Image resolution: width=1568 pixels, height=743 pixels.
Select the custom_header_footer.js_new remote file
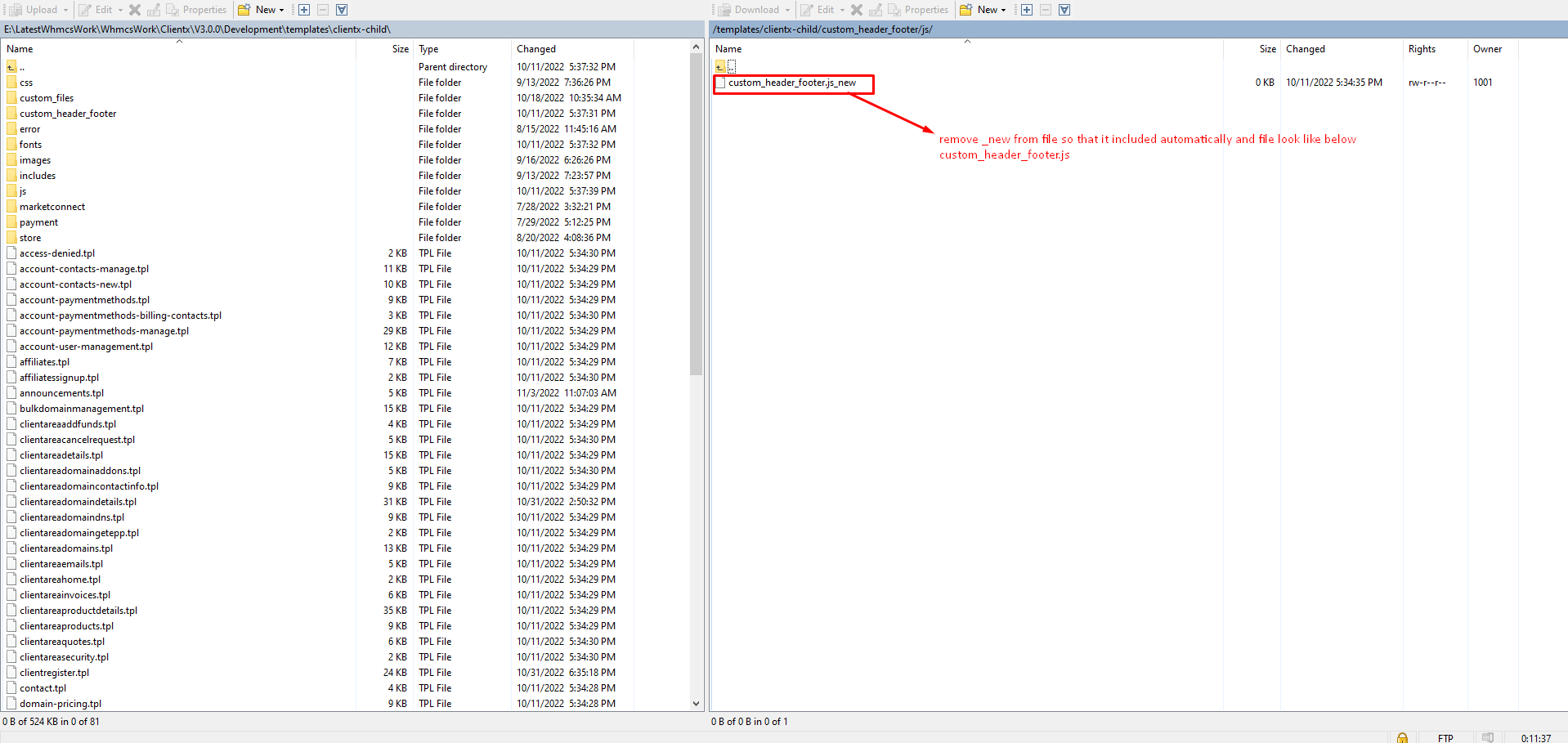point(791,83)
